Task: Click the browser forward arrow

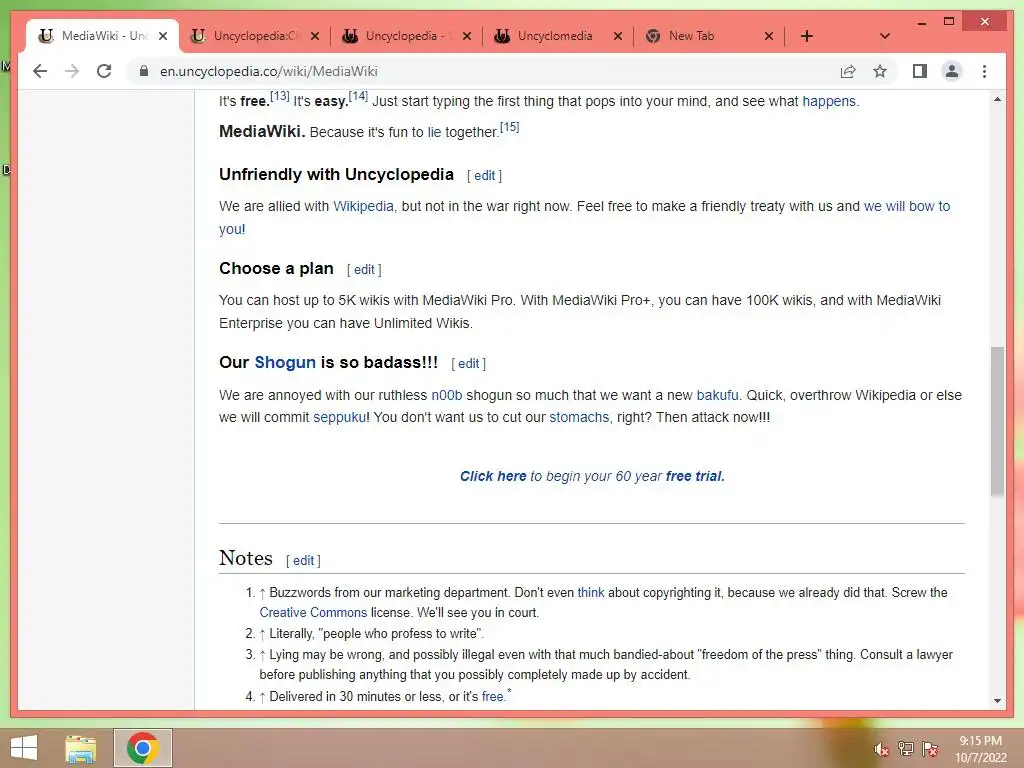Action: 72,71
